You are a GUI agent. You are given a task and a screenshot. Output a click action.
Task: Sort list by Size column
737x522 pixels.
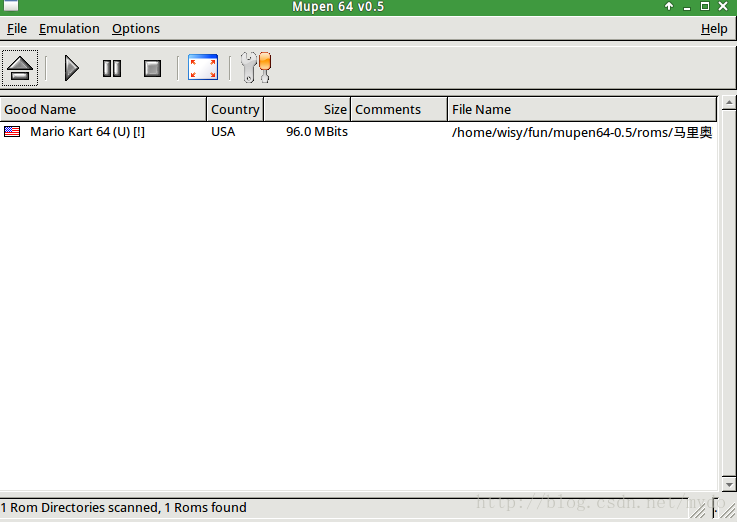tap(307, 109)
